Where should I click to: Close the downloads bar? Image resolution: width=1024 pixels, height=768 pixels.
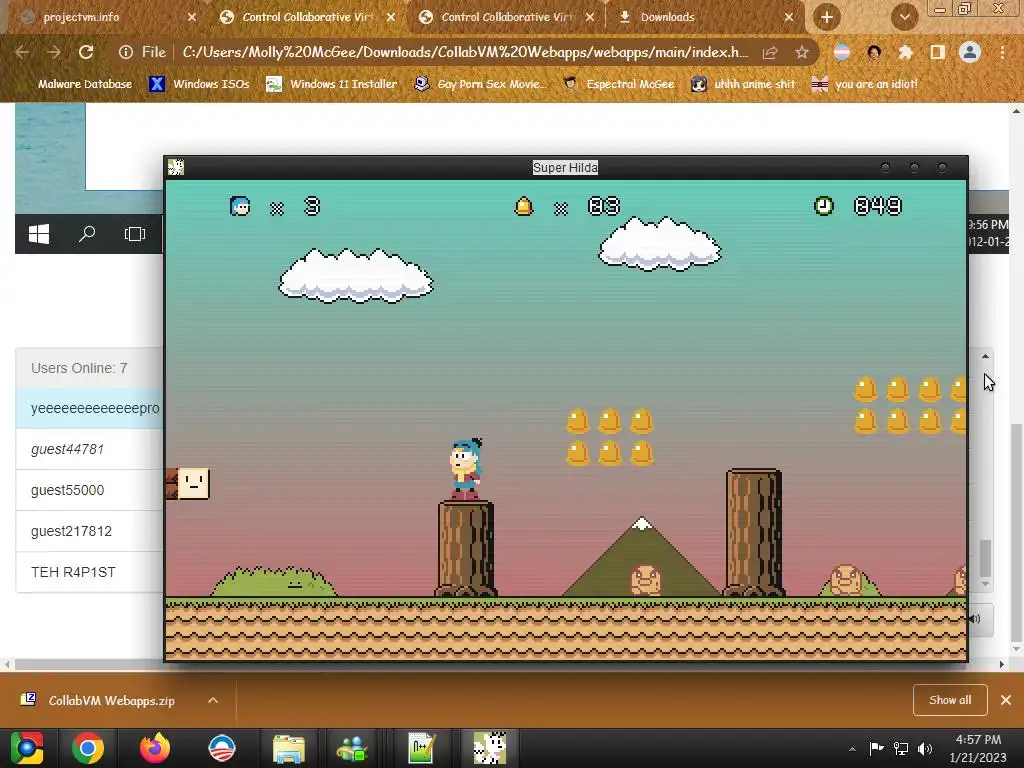click(1006, 700)
